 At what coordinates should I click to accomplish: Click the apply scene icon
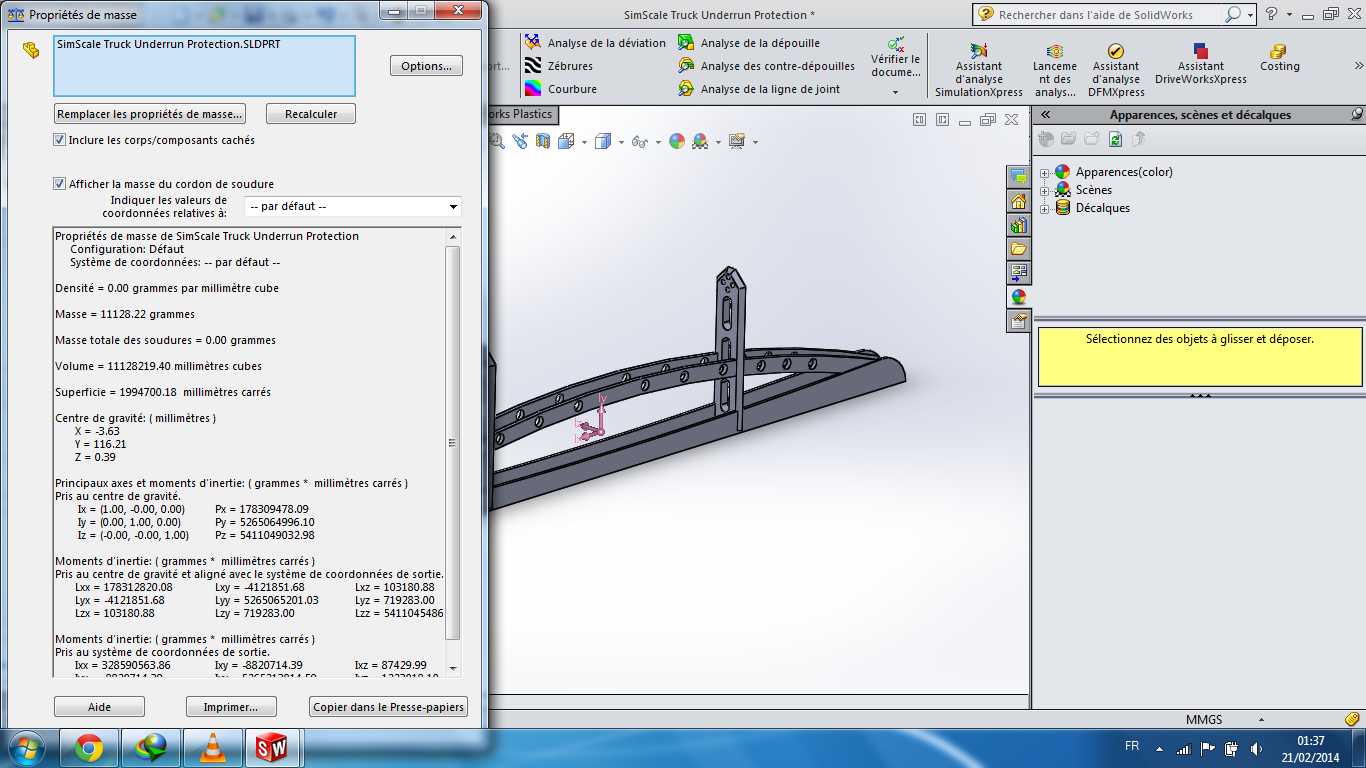click(x=700, y=142)
